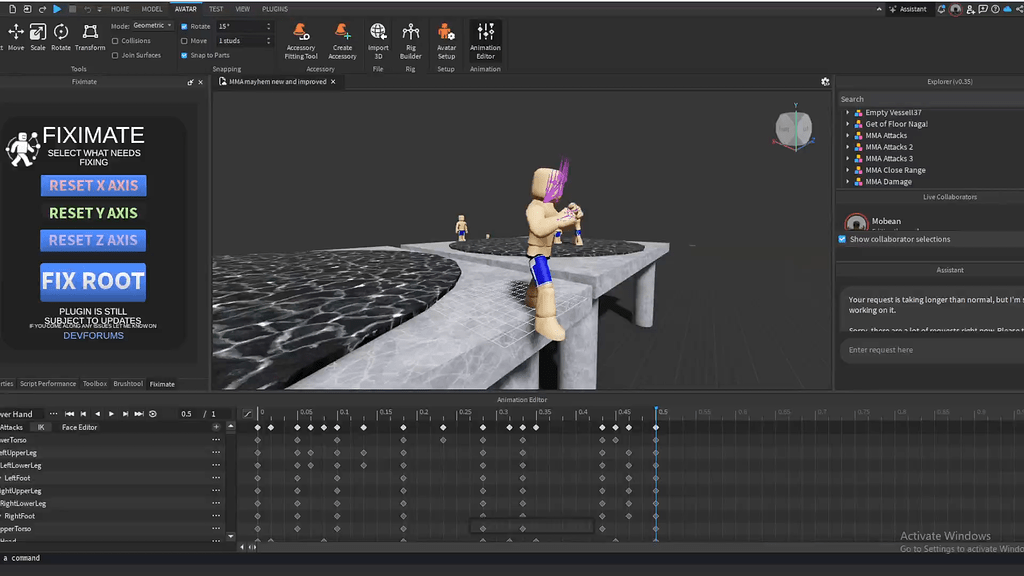The width and height of the screenshot is (1024, 576).
Task: Switch to the MODEL ribbon tab
Action: click(x=152, y=9)
